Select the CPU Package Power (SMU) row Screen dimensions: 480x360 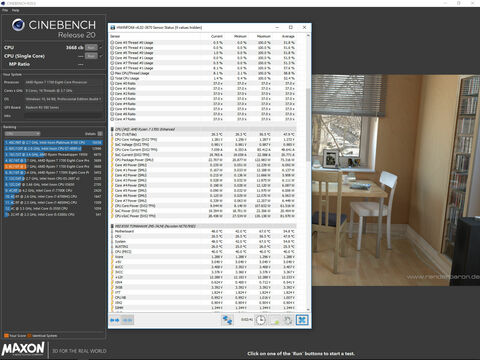tap(203, 160)
